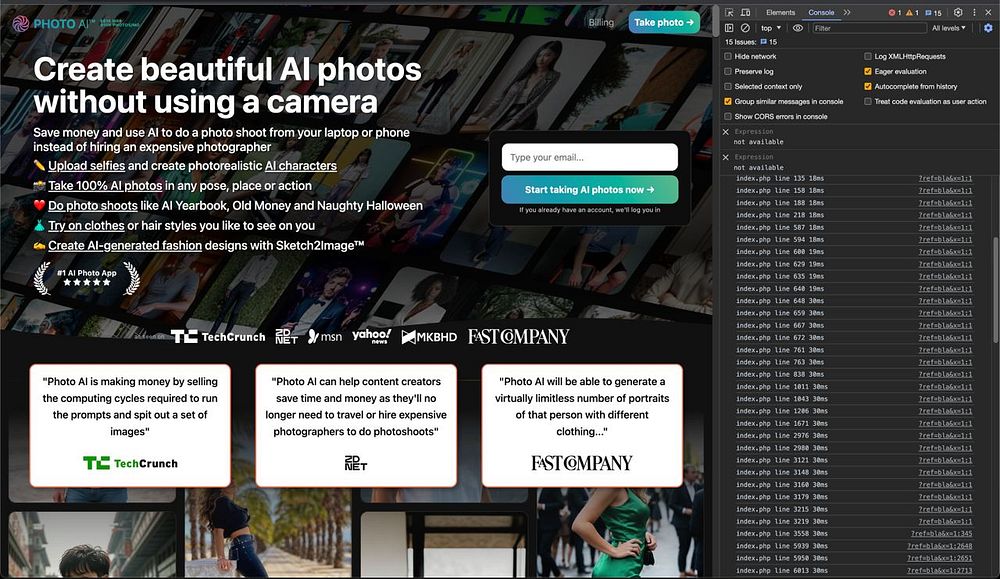This screenshot has height=579, width=1000.
Task: Open the Upload selfies link
Action: 87,166
